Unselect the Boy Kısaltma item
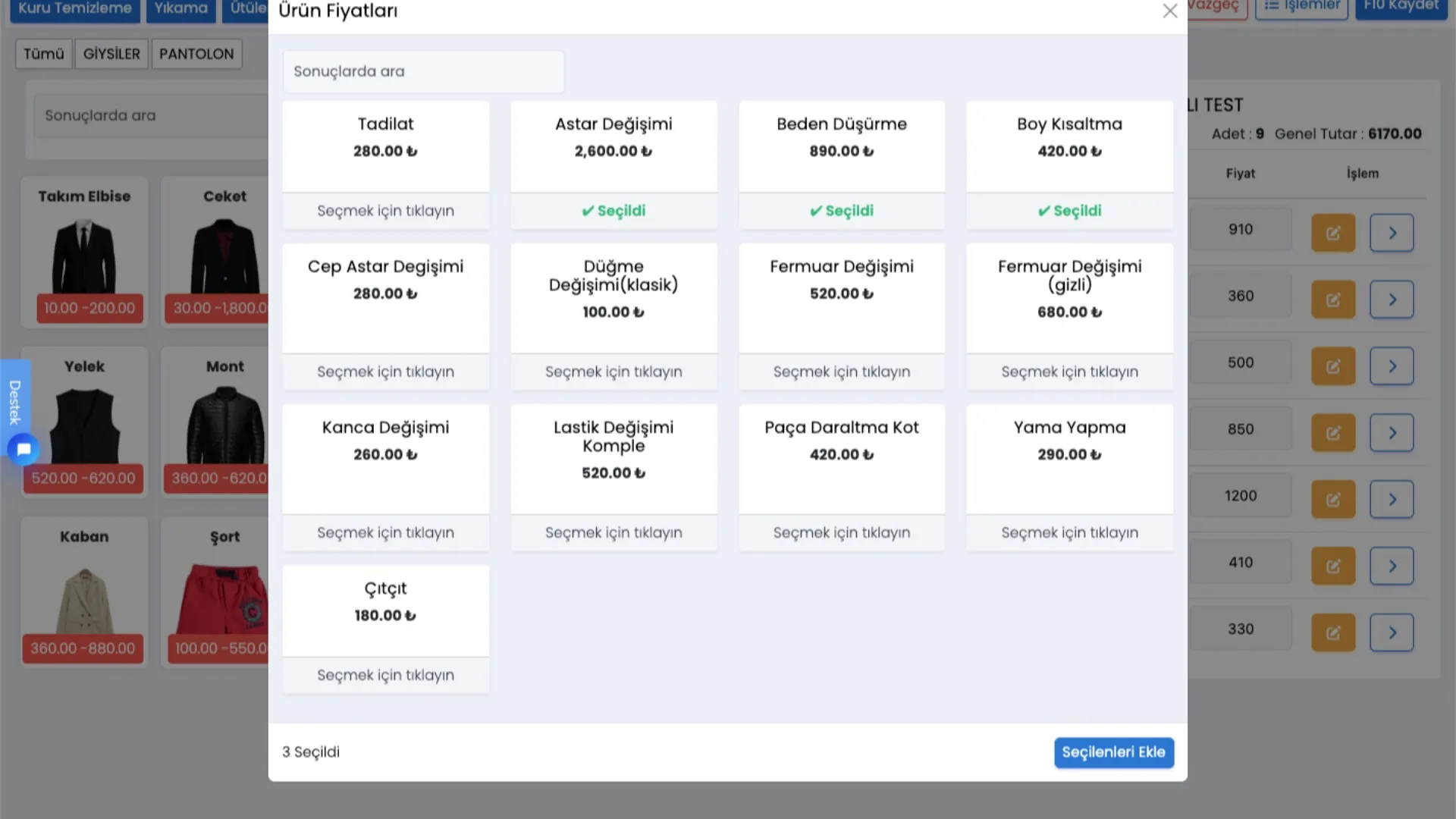 1069,211
